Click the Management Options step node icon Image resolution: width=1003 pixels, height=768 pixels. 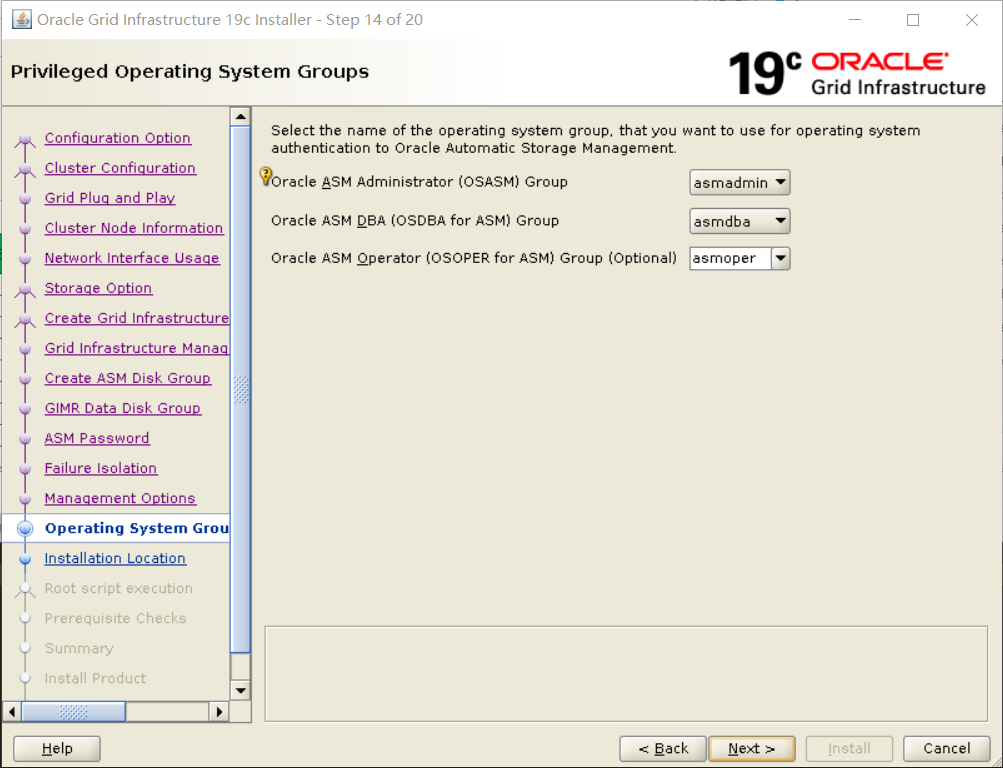(x=25, y=499)
